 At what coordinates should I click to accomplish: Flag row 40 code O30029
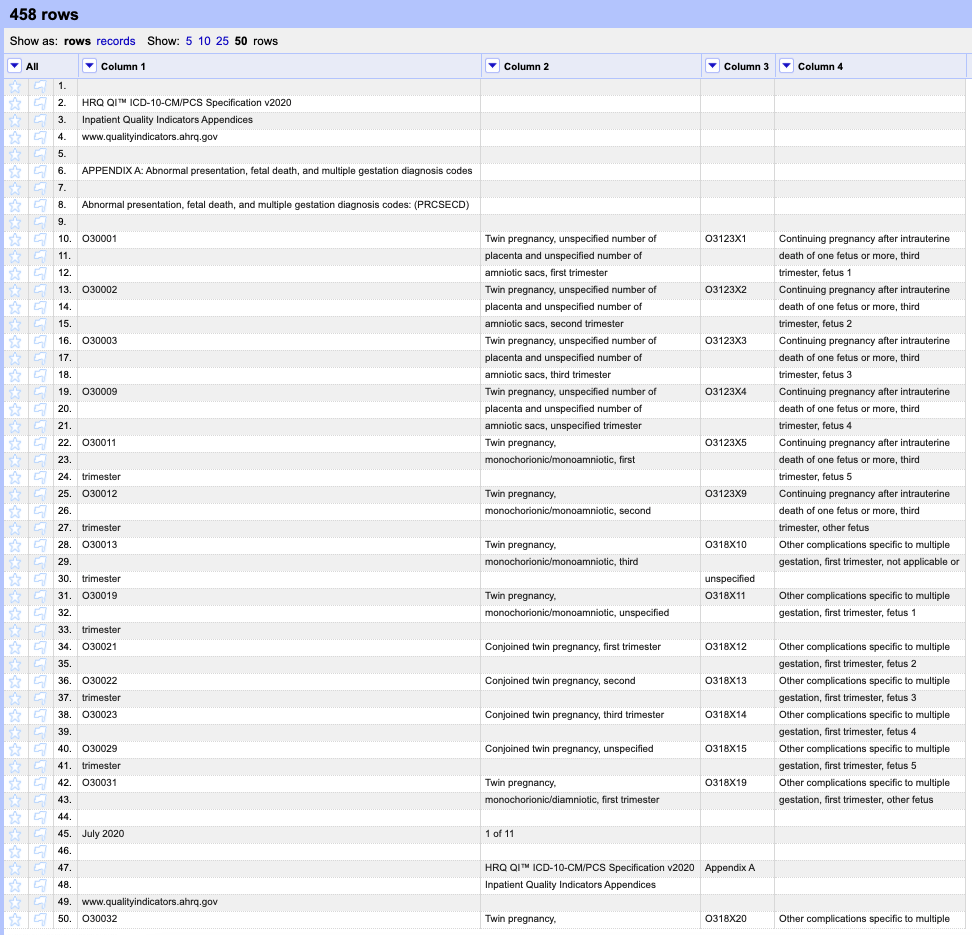[40, 750]
